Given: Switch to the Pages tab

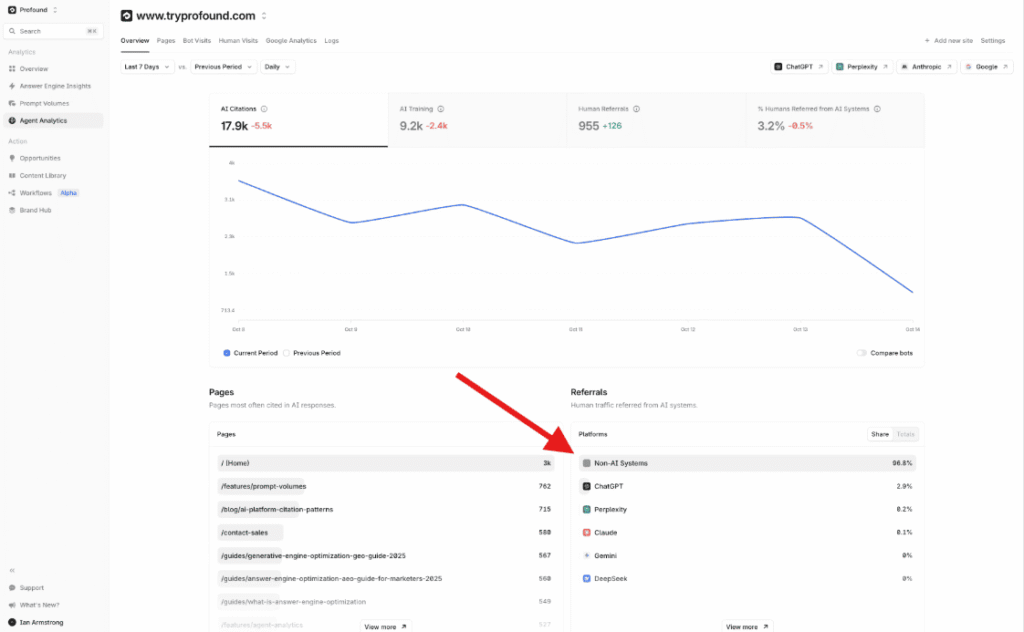Looking at the screenshot, I should coord(166,40).
